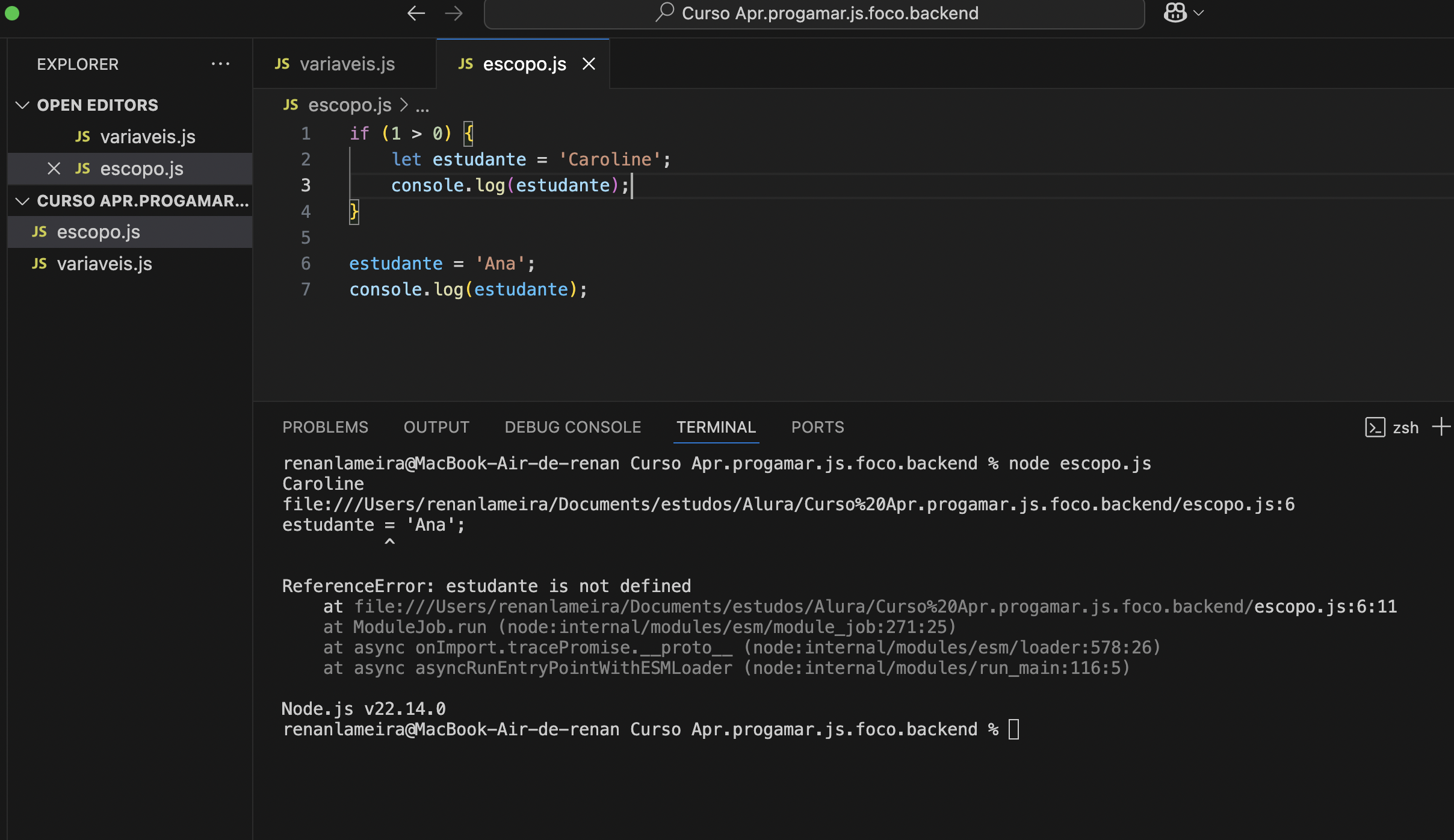The height and width of the screenshot is (840, 1454).
Task: Switch to the variaveis.js editor tab
Action: point(345,64)
